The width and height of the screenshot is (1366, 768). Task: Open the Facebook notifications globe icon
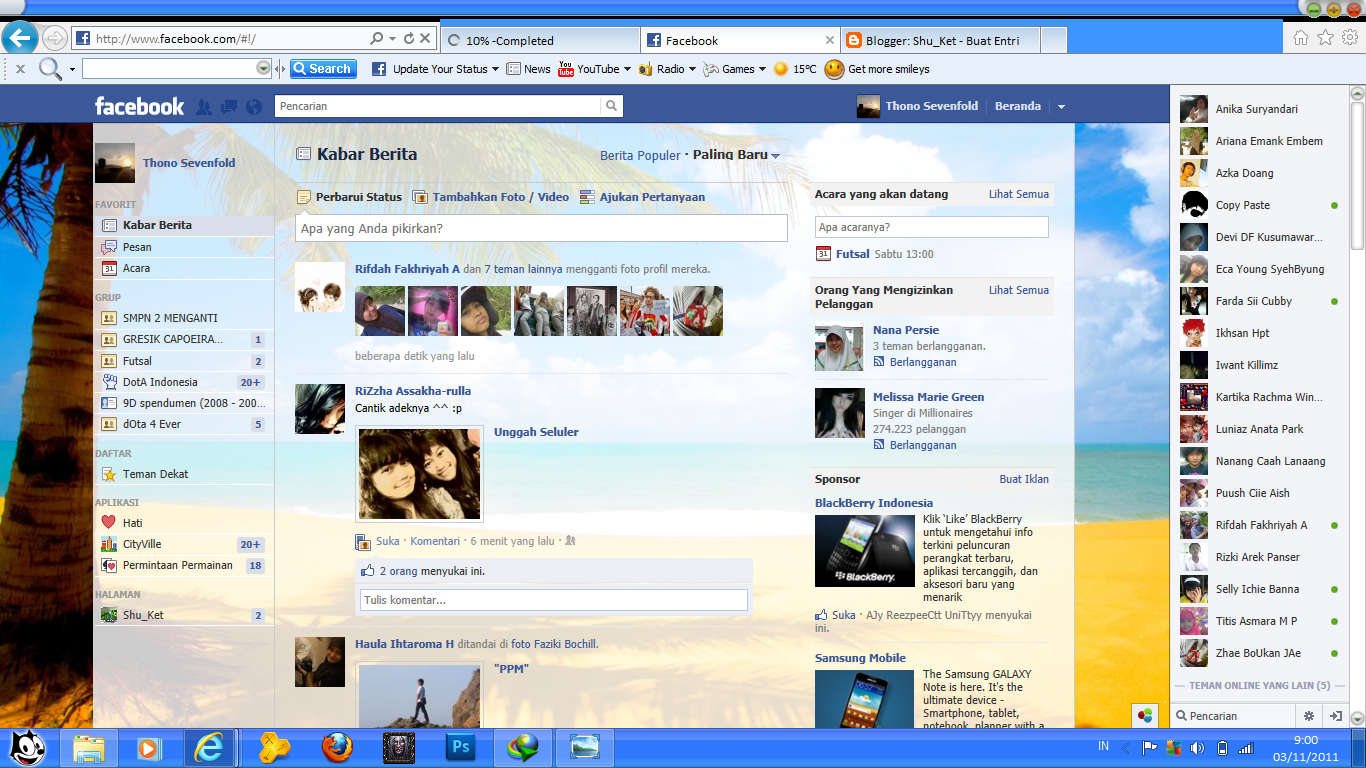click(254, 106)
